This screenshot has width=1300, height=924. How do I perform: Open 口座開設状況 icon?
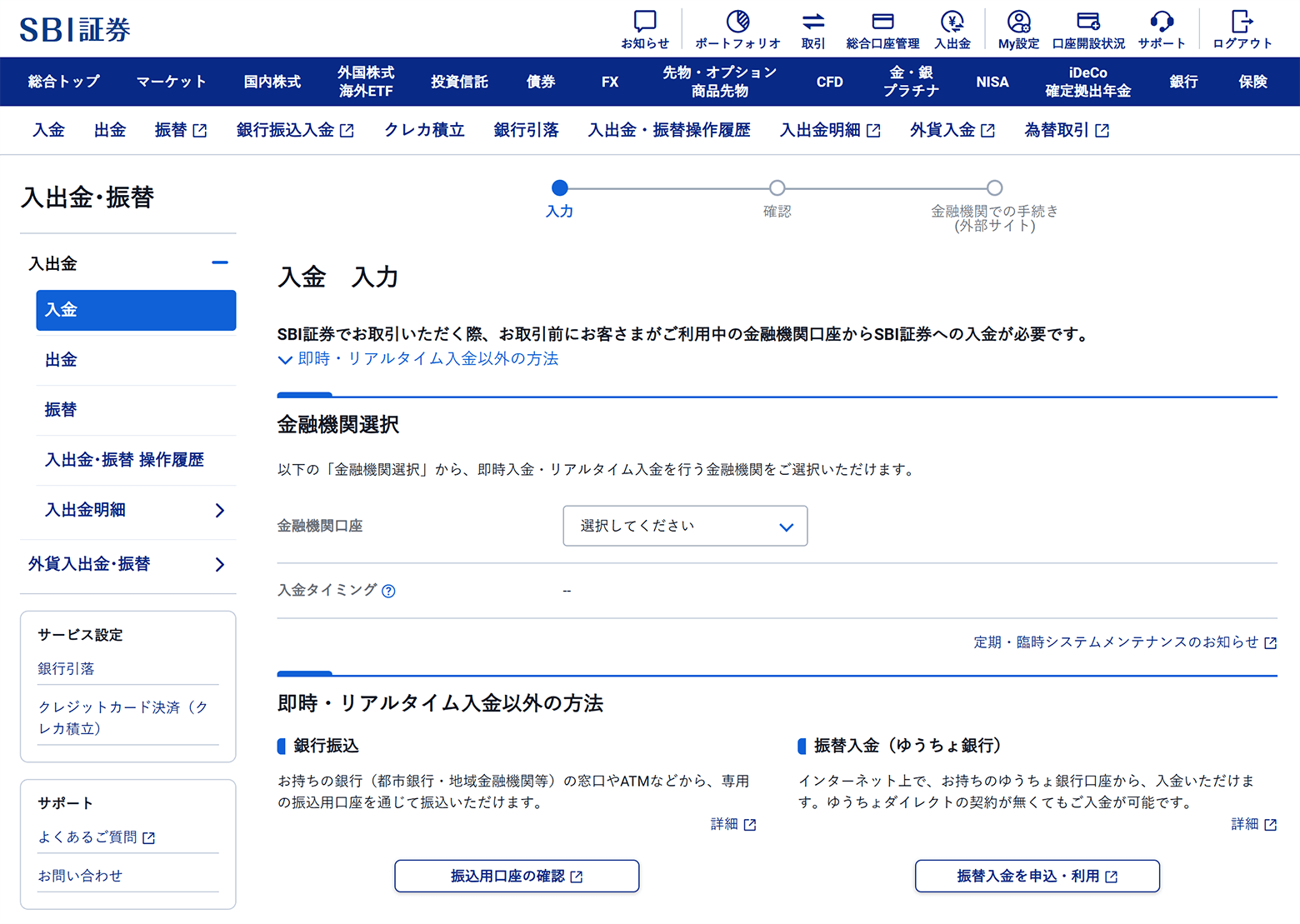click(x=1088, y=21)
